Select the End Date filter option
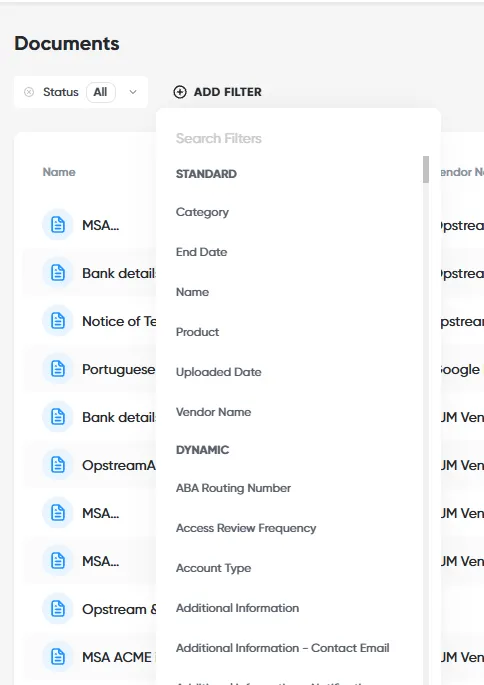Viewport: 484px width, 685px height. [201, 252]
